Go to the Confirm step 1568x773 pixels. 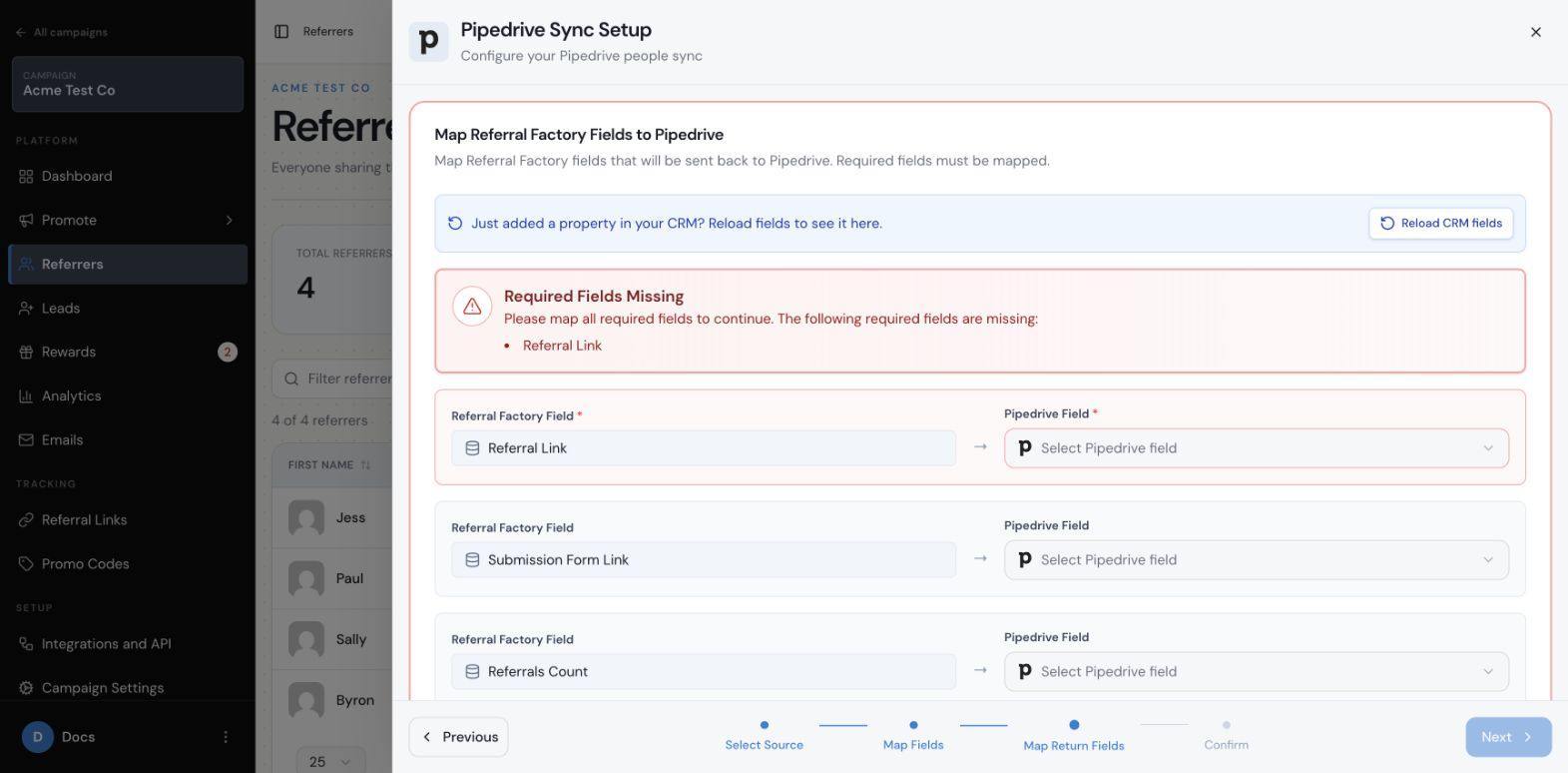coord(1227,736)
